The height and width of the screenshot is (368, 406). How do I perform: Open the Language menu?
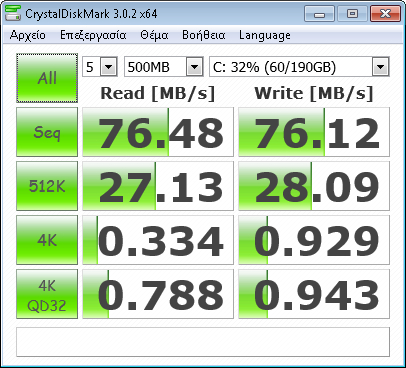265,35
